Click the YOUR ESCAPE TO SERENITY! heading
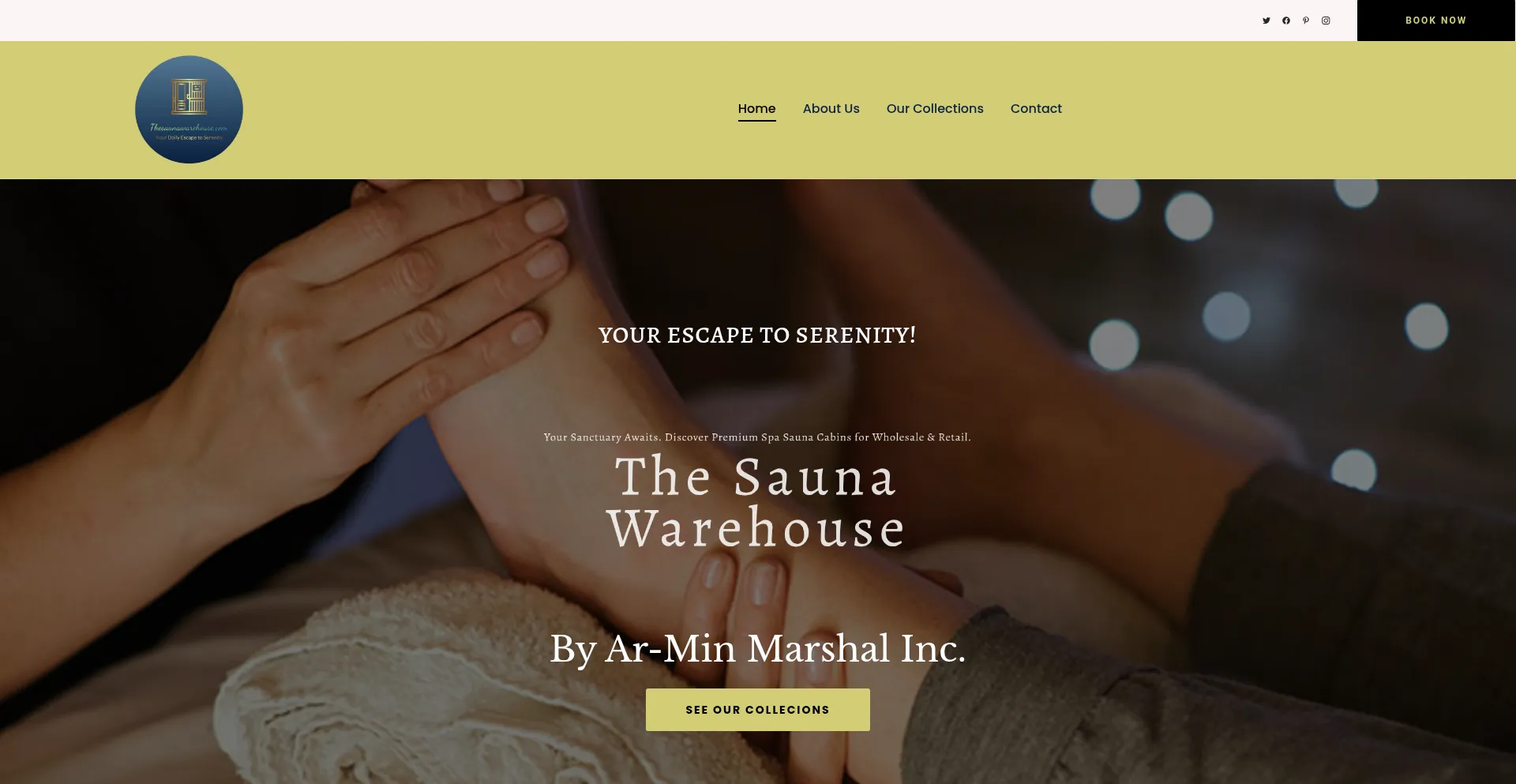This screenshot has width=1516, height=784. 757,336
